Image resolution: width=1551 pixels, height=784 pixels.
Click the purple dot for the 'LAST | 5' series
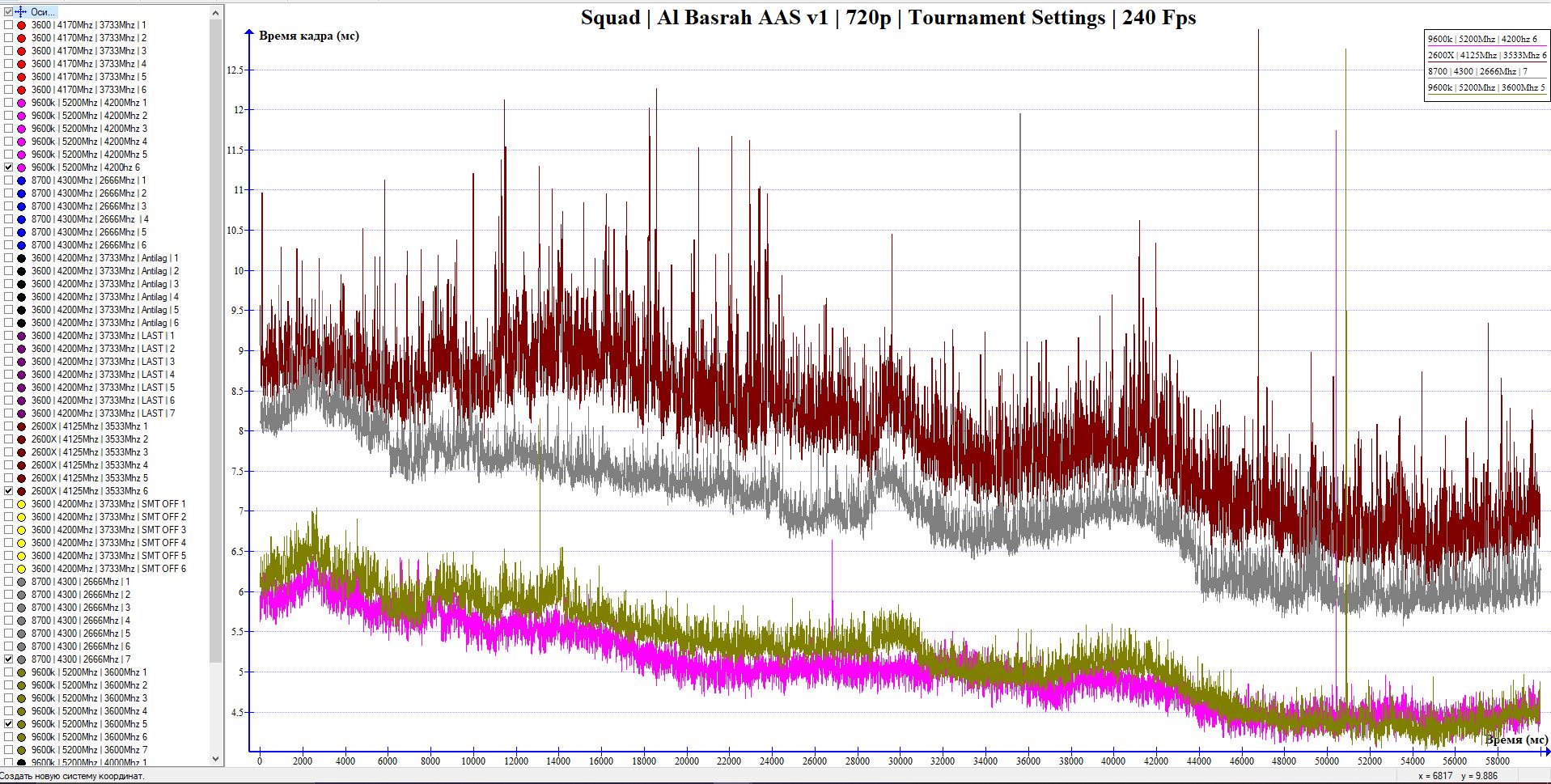coord(22,388)
